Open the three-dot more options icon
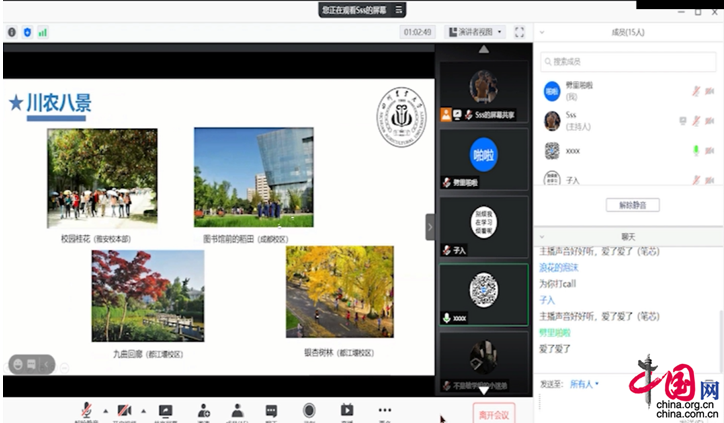The height and width of the screenshot is (423, 724). tap(385, 410)
